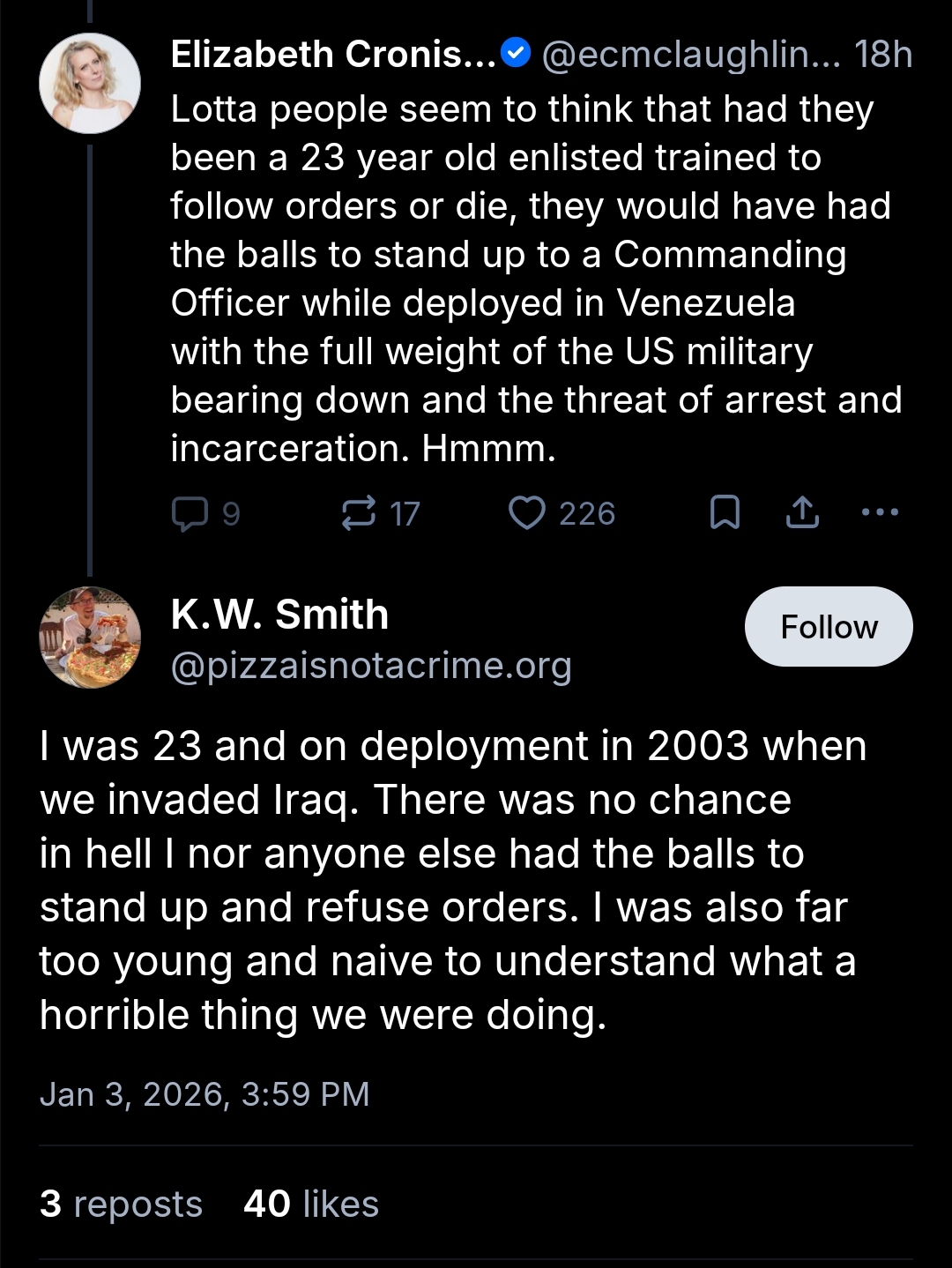
Task: Open Elizabeth's parent post text
Action: pyautogui.click(x=529, y=278)
